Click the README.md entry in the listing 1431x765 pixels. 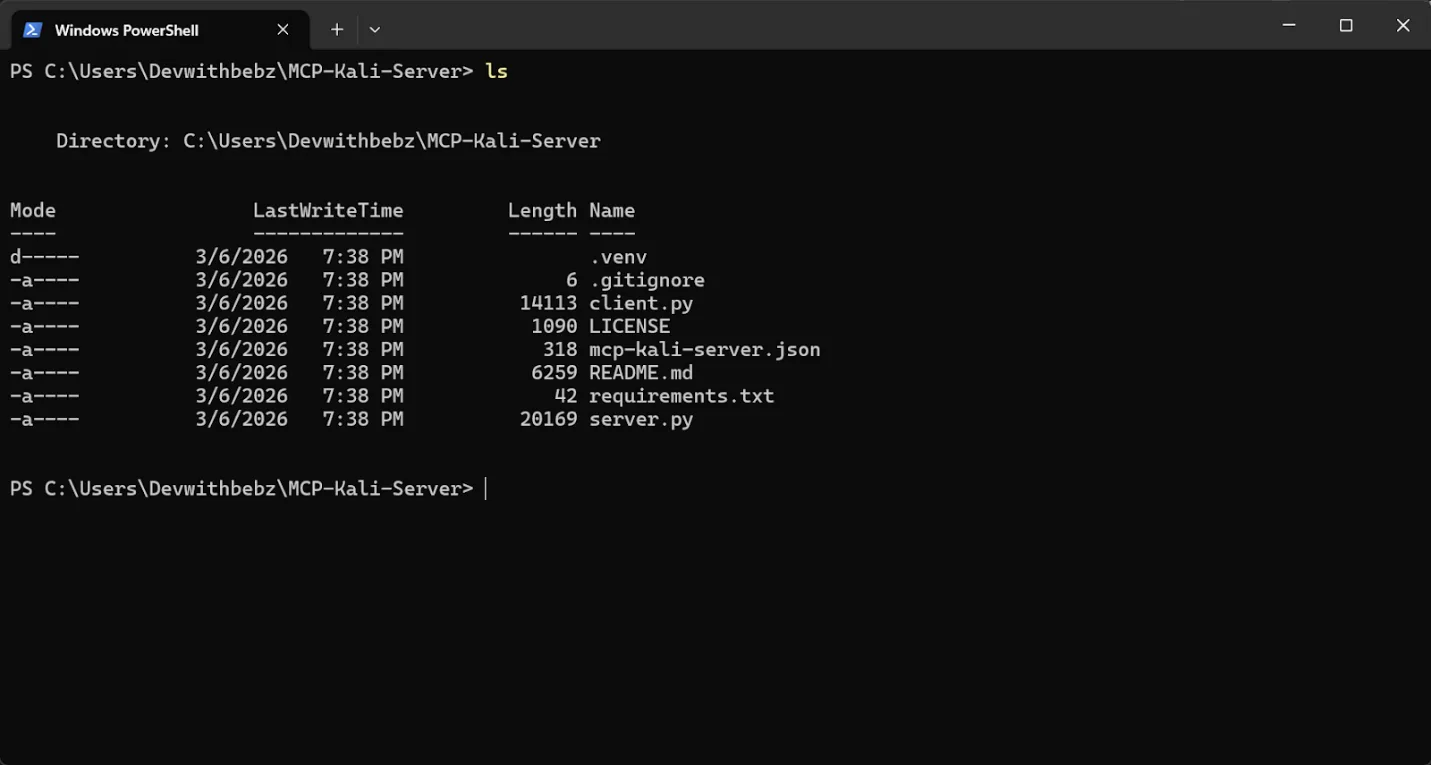pyautogui.click(x=642, y=372)
